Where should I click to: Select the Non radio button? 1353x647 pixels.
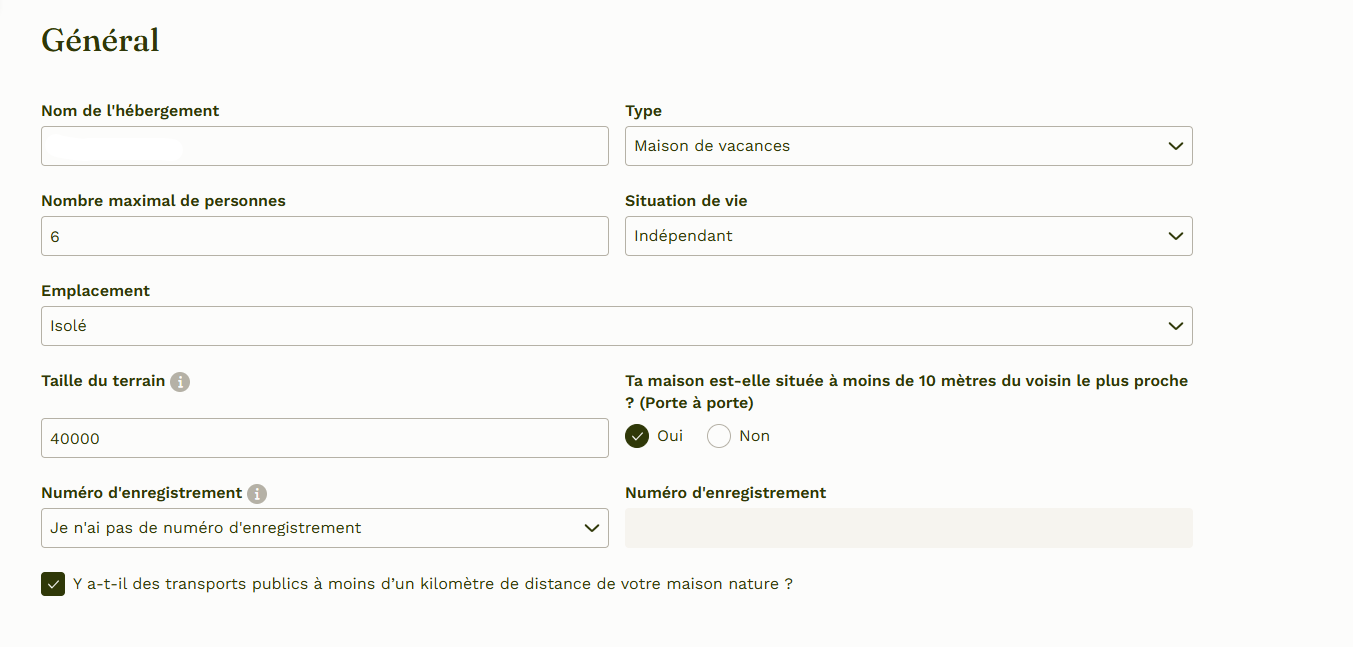pyautogui.click(x=719, y=436)
